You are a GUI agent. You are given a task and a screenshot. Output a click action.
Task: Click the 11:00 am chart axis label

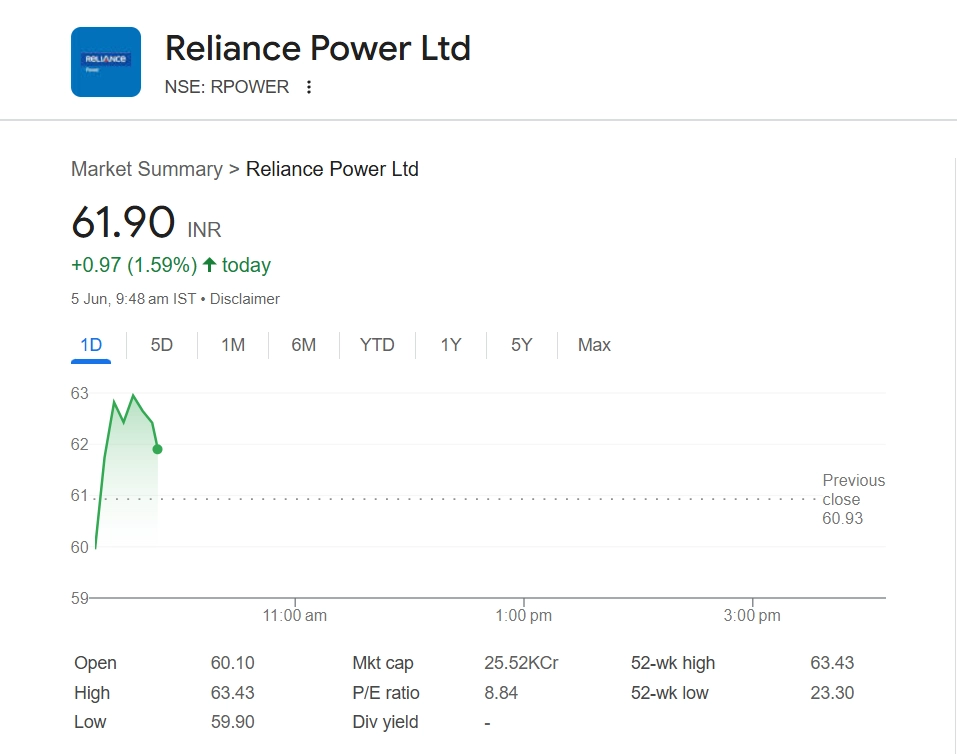(x=295, y=616)
